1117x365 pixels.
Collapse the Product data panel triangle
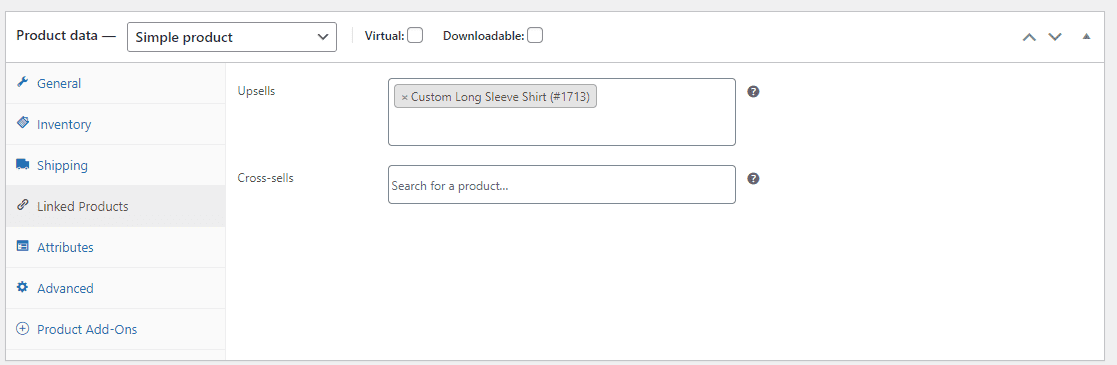tap(1086, 36)
